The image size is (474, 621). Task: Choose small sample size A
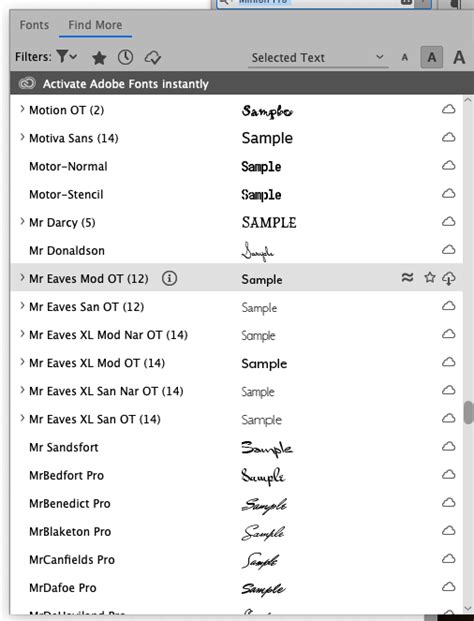(404, 58)
